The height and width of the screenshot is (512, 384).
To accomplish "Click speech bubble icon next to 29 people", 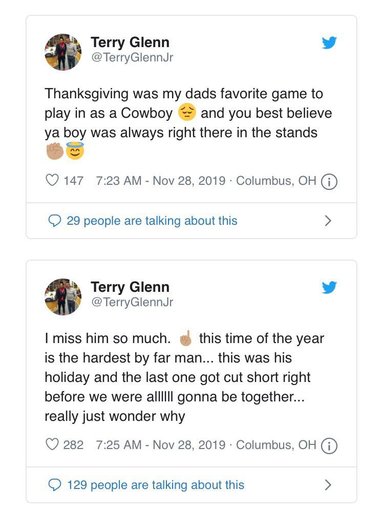I will [x=55, y=221].
